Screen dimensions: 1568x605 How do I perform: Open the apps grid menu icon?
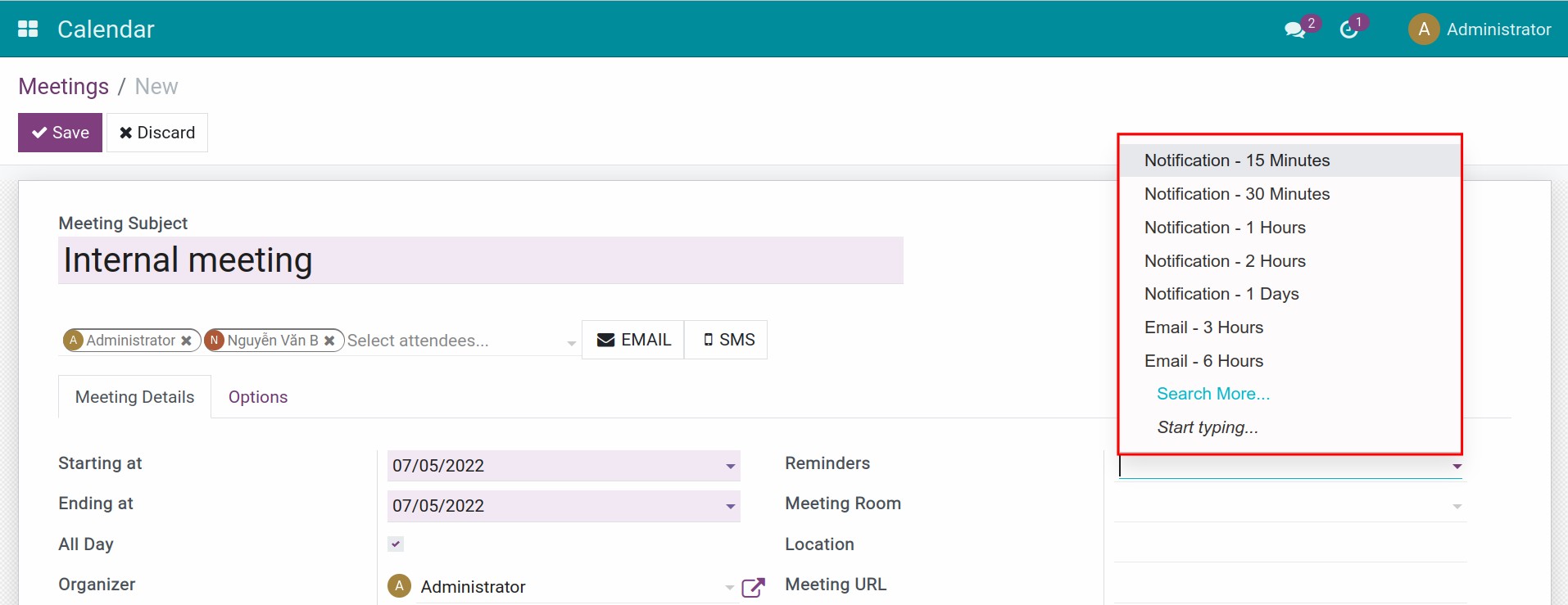pyautogui.click(x=28, y=29)
